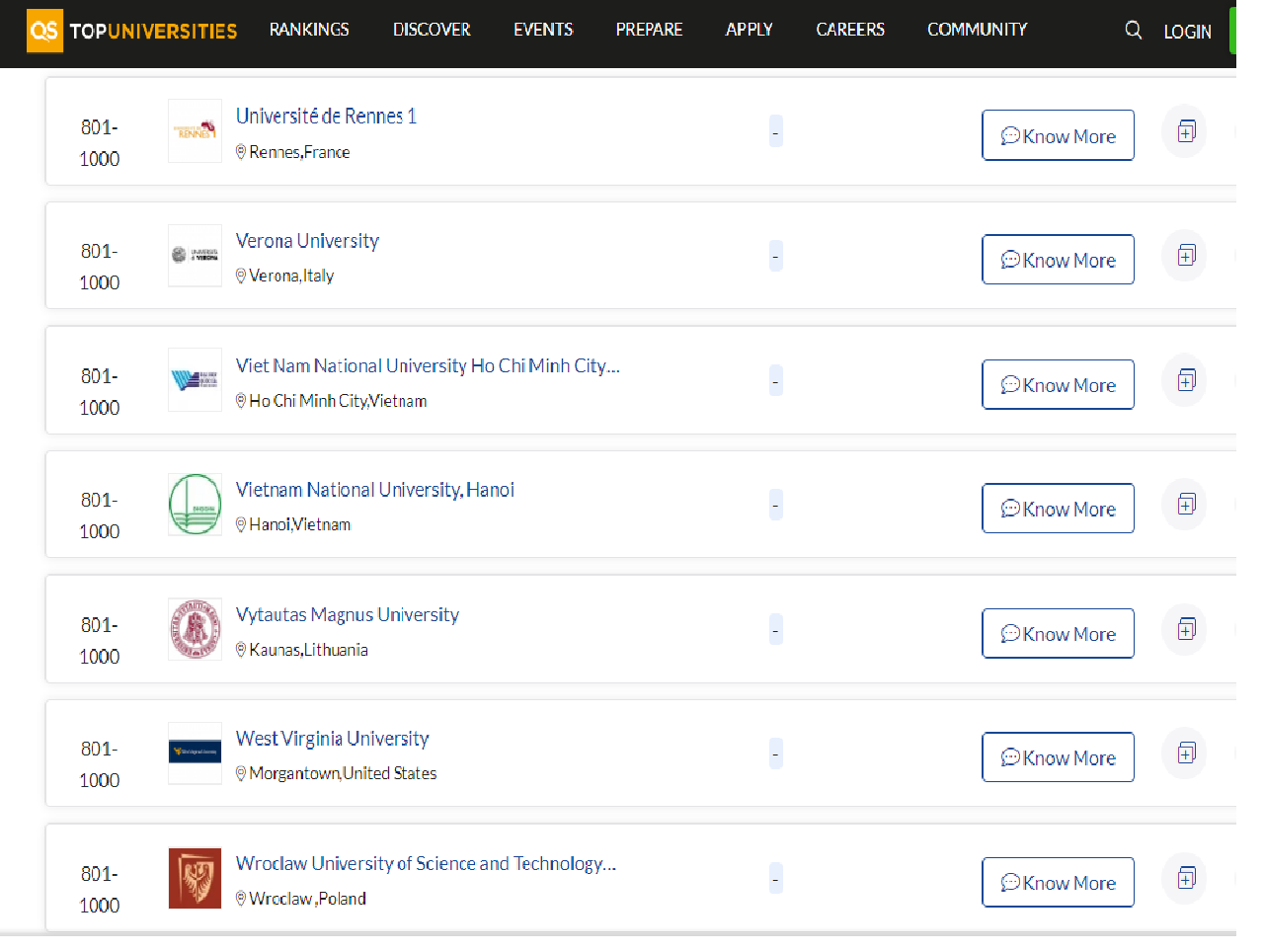Know More about Wroclaw University of Science

1058,882
